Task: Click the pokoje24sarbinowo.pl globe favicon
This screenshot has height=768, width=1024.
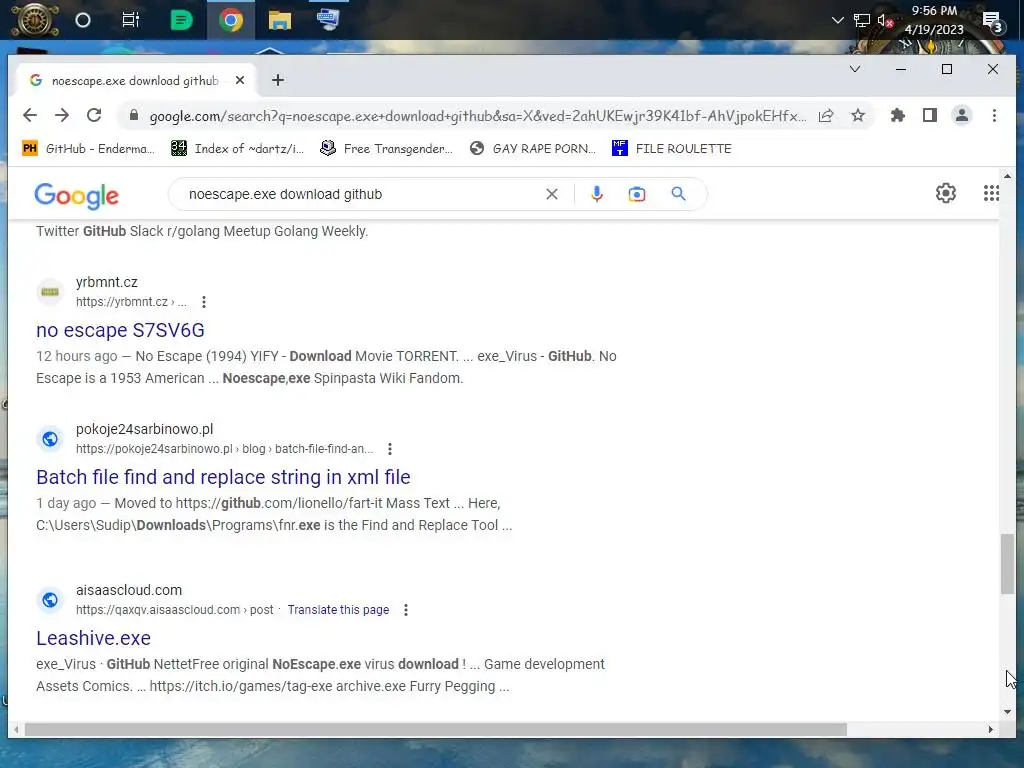Action: click(x=50, y=439)
